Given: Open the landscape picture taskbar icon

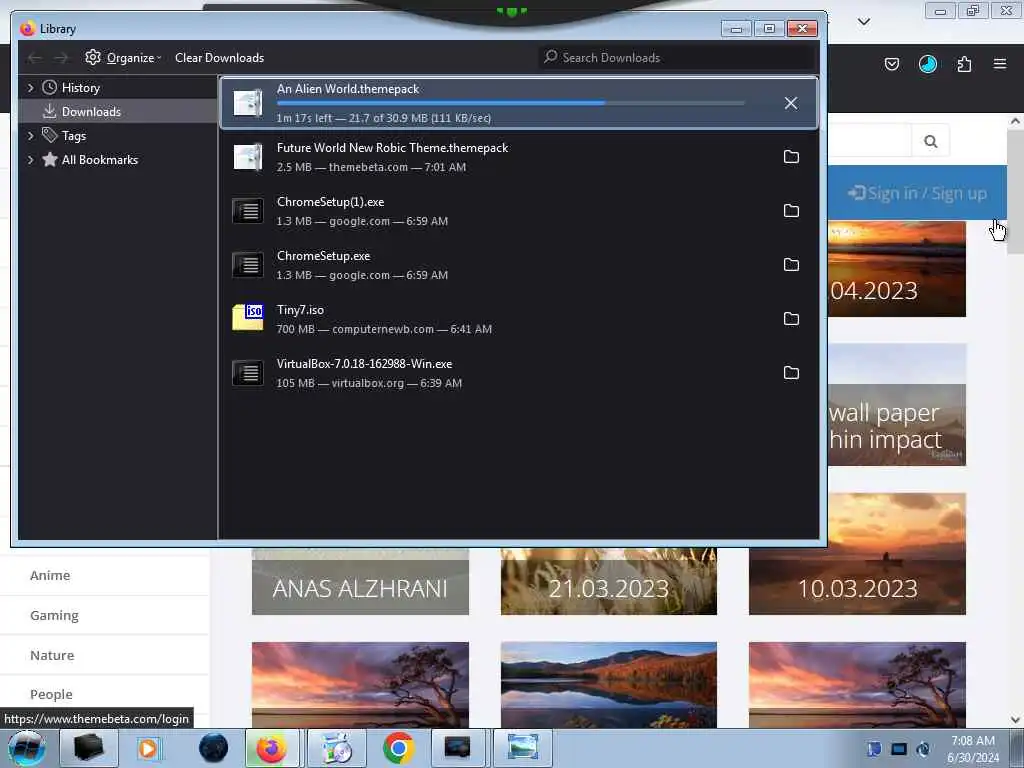Looking at the screenshot, I should 523,748.
